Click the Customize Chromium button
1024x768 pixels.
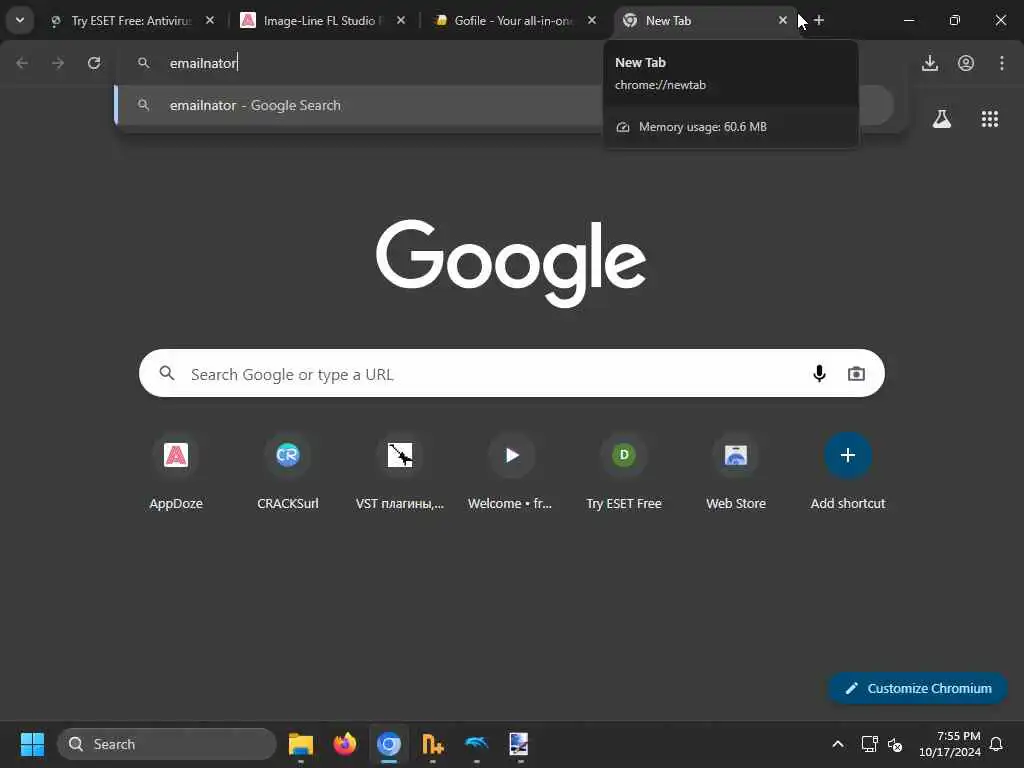(918, 688)
